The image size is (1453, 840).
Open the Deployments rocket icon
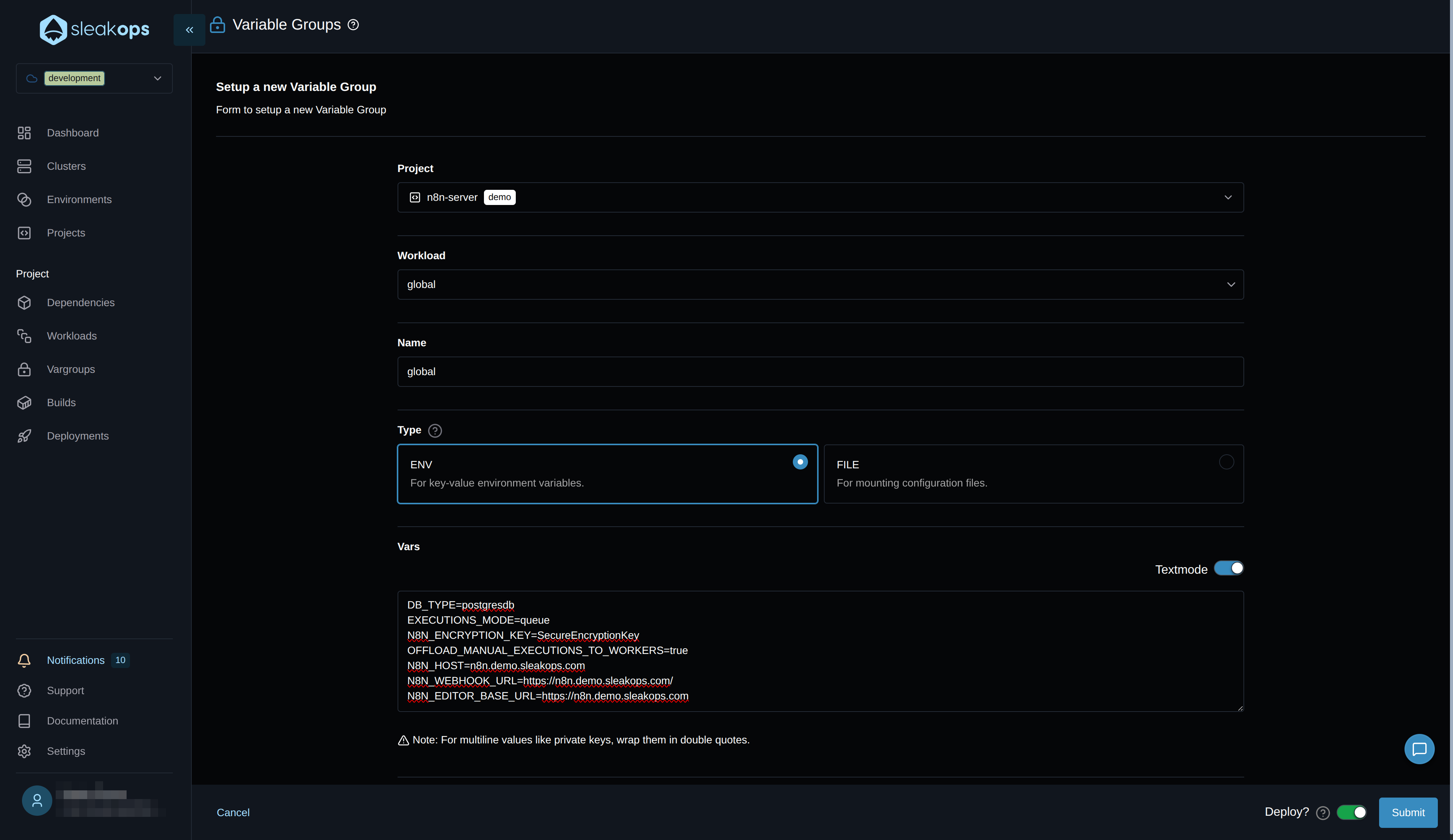[x=23, y=436]
